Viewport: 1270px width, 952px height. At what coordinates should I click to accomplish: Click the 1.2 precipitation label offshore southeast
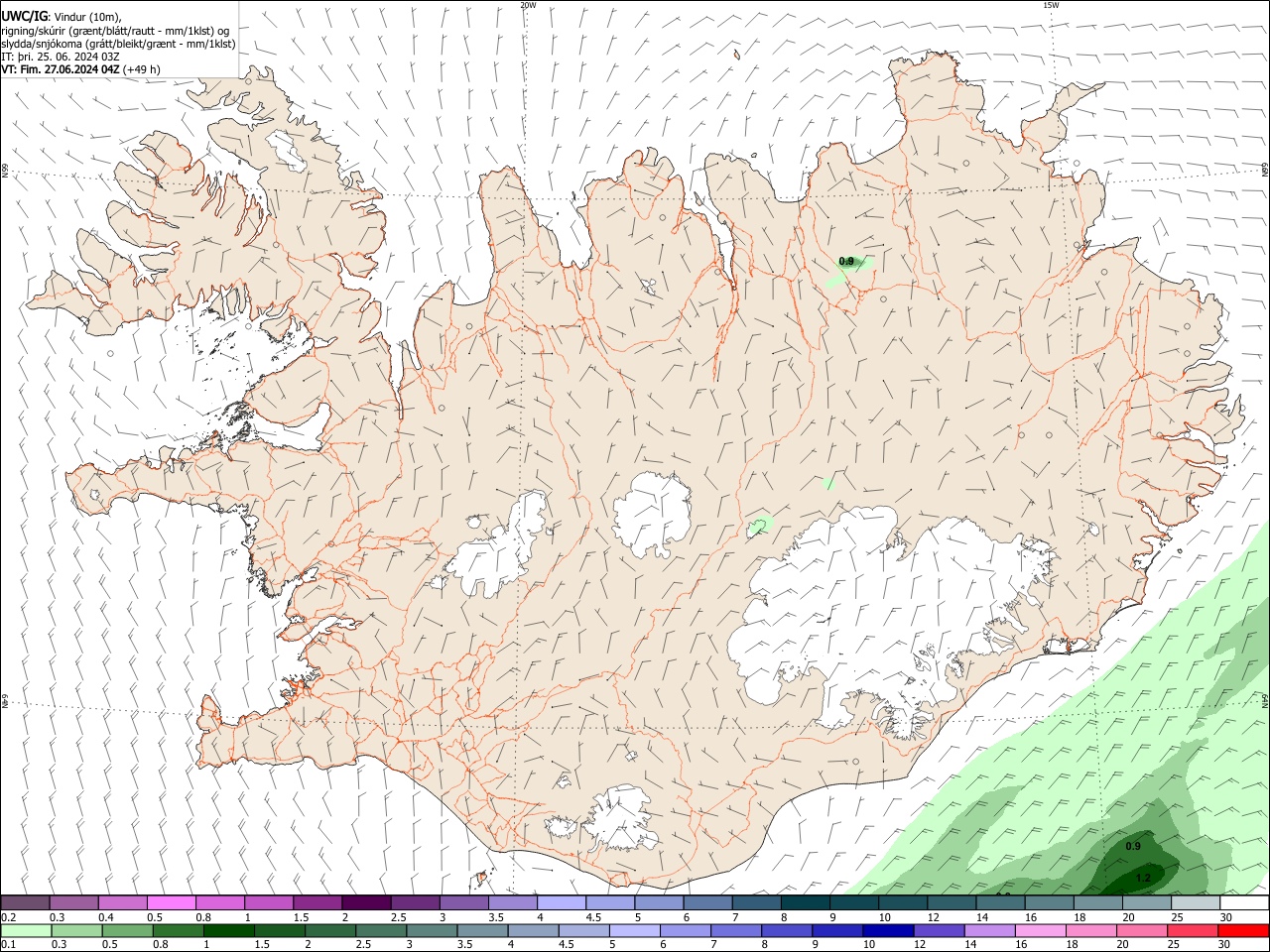coord(1143,878)
